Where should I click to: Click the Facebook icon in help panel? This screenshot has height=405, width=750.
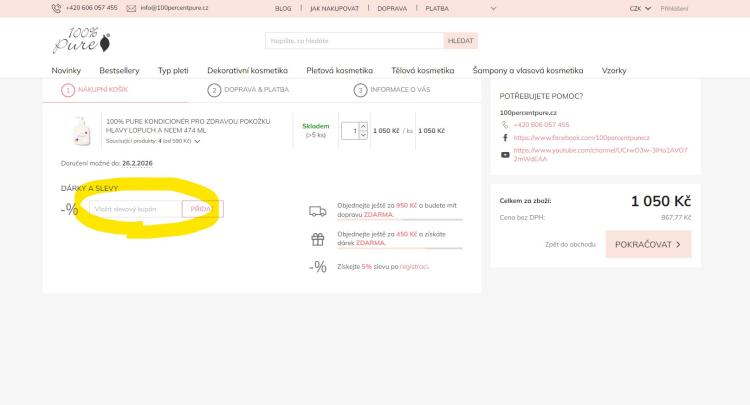tap(505, 138)
